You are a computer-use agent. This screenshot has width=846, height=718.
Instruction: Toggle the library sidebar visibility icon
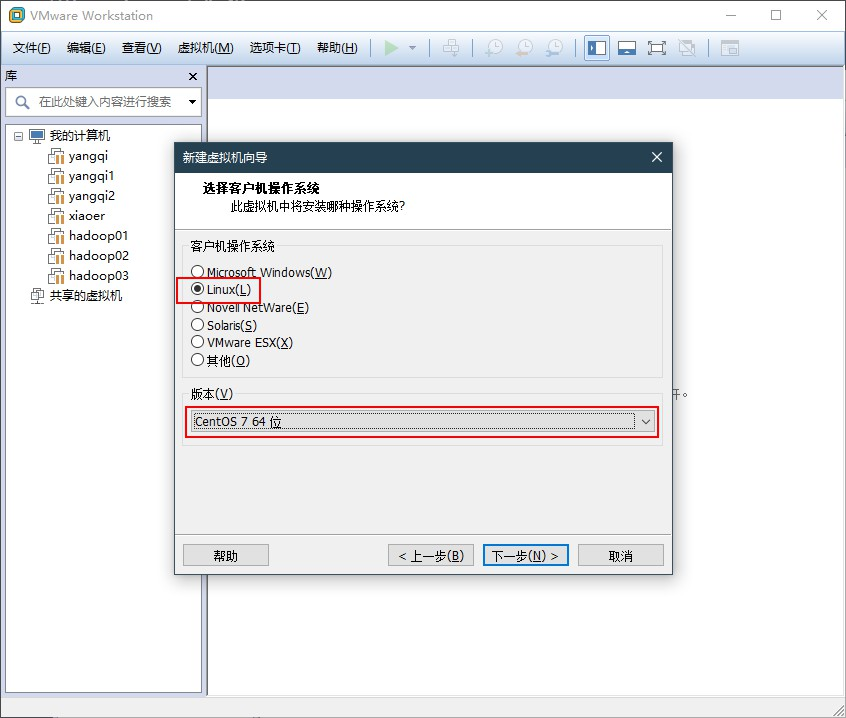(x=596, y=47)
